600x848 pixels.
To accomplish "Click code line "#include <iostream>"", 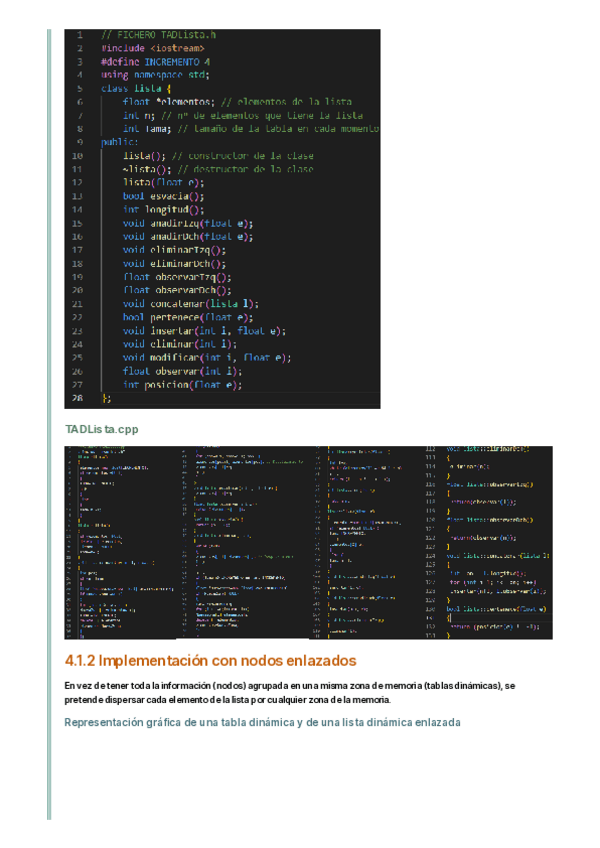I will pyautogui.click(x=153, y=48).
